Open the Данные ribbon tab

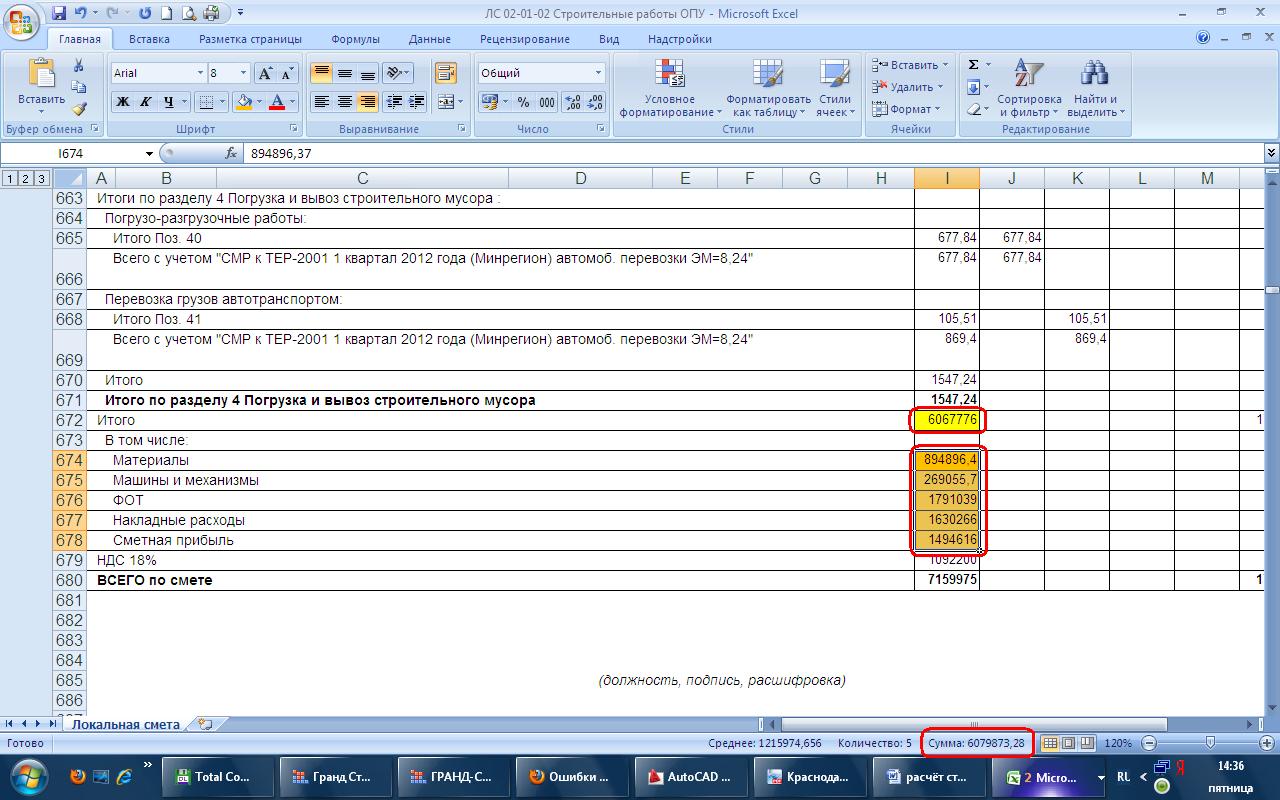pos(429,39)
